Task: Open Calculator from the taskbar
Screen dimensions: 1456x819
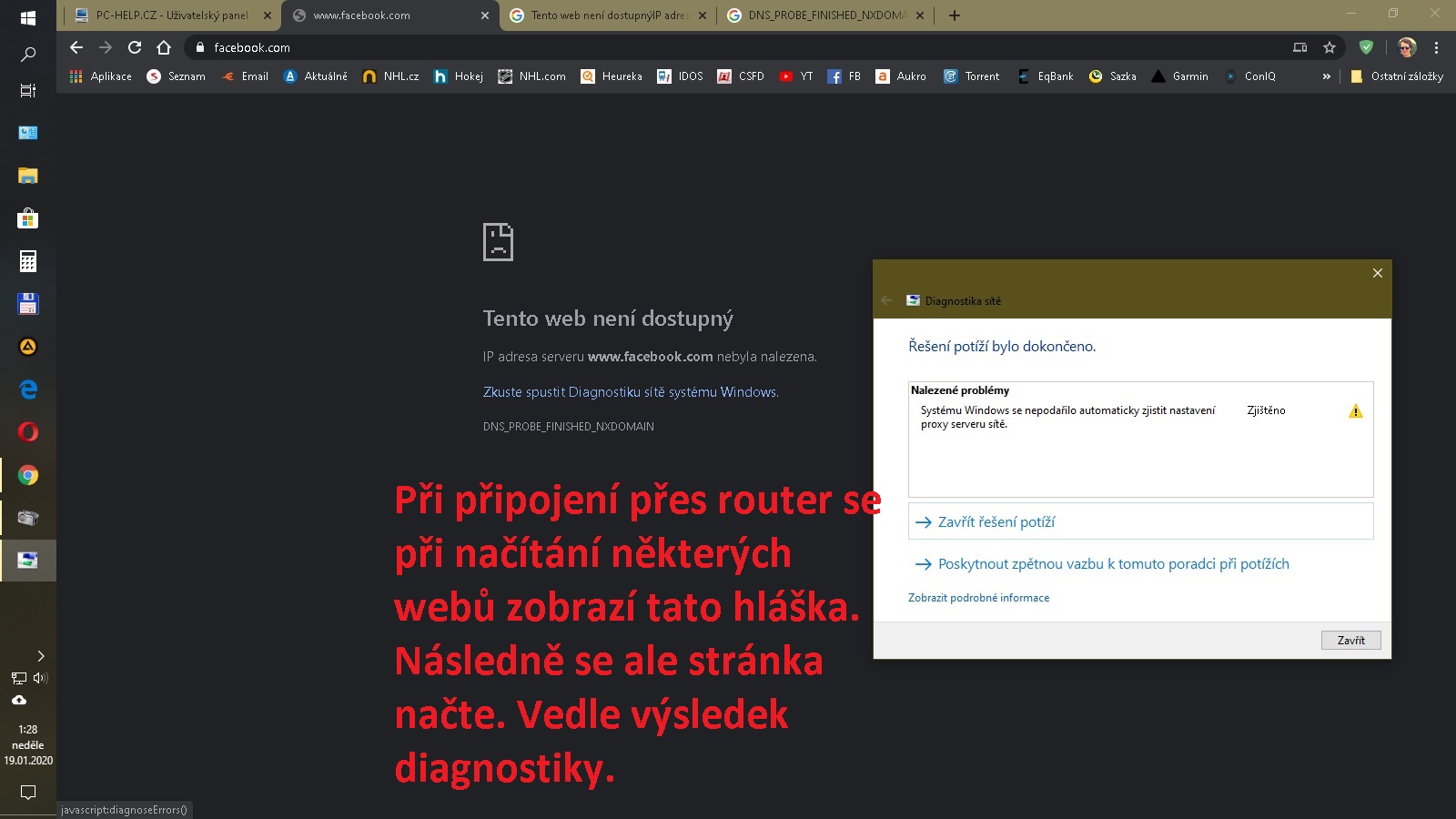Action: tap(28, 261)
